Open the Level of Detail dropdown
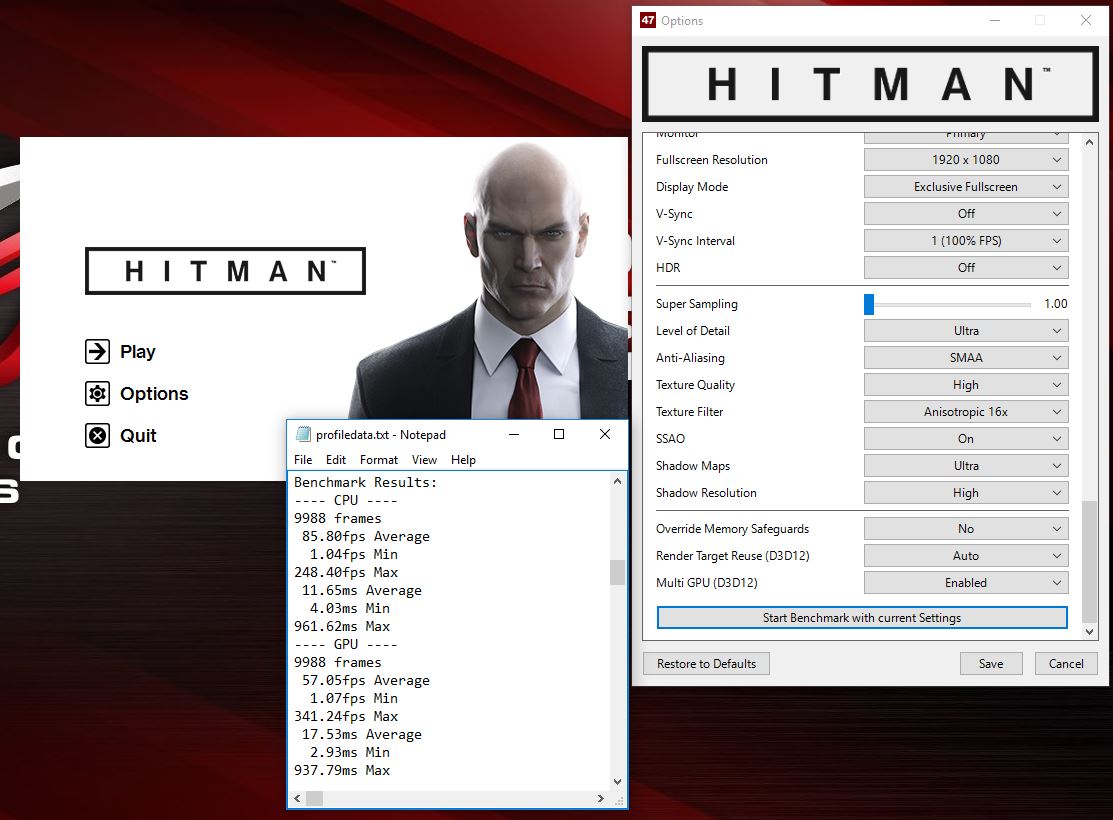The height and width of the screenshot is (820, 1113). tap(965, 331)
